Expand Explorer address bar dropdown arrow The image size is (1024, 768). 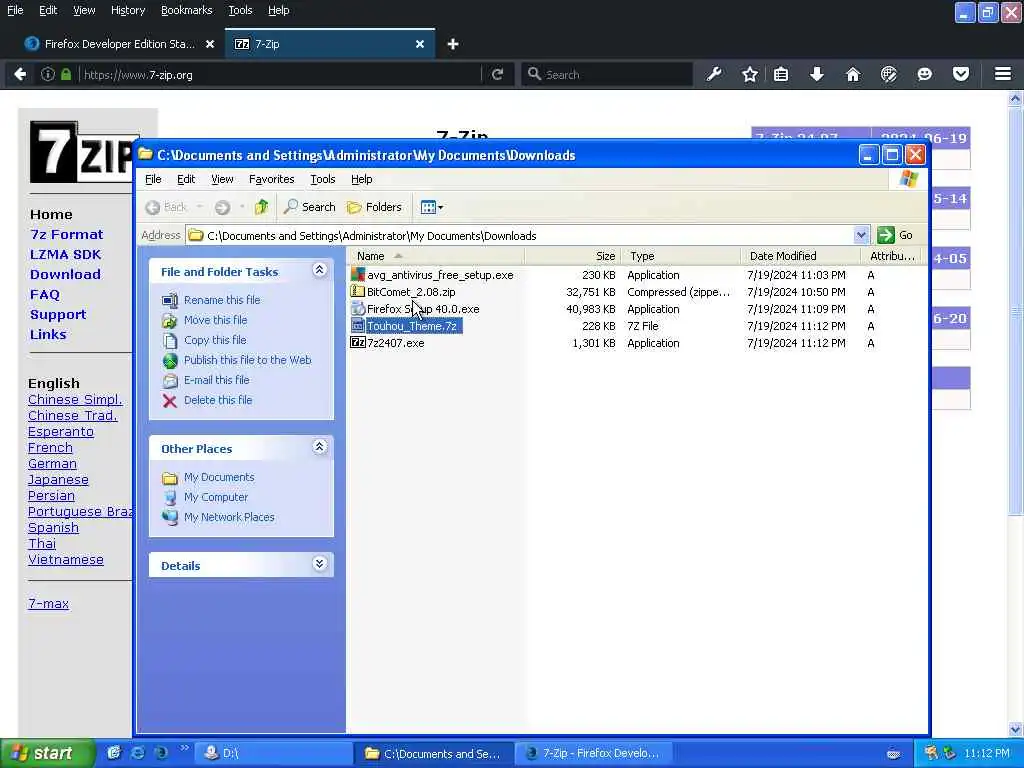(861, 235)
